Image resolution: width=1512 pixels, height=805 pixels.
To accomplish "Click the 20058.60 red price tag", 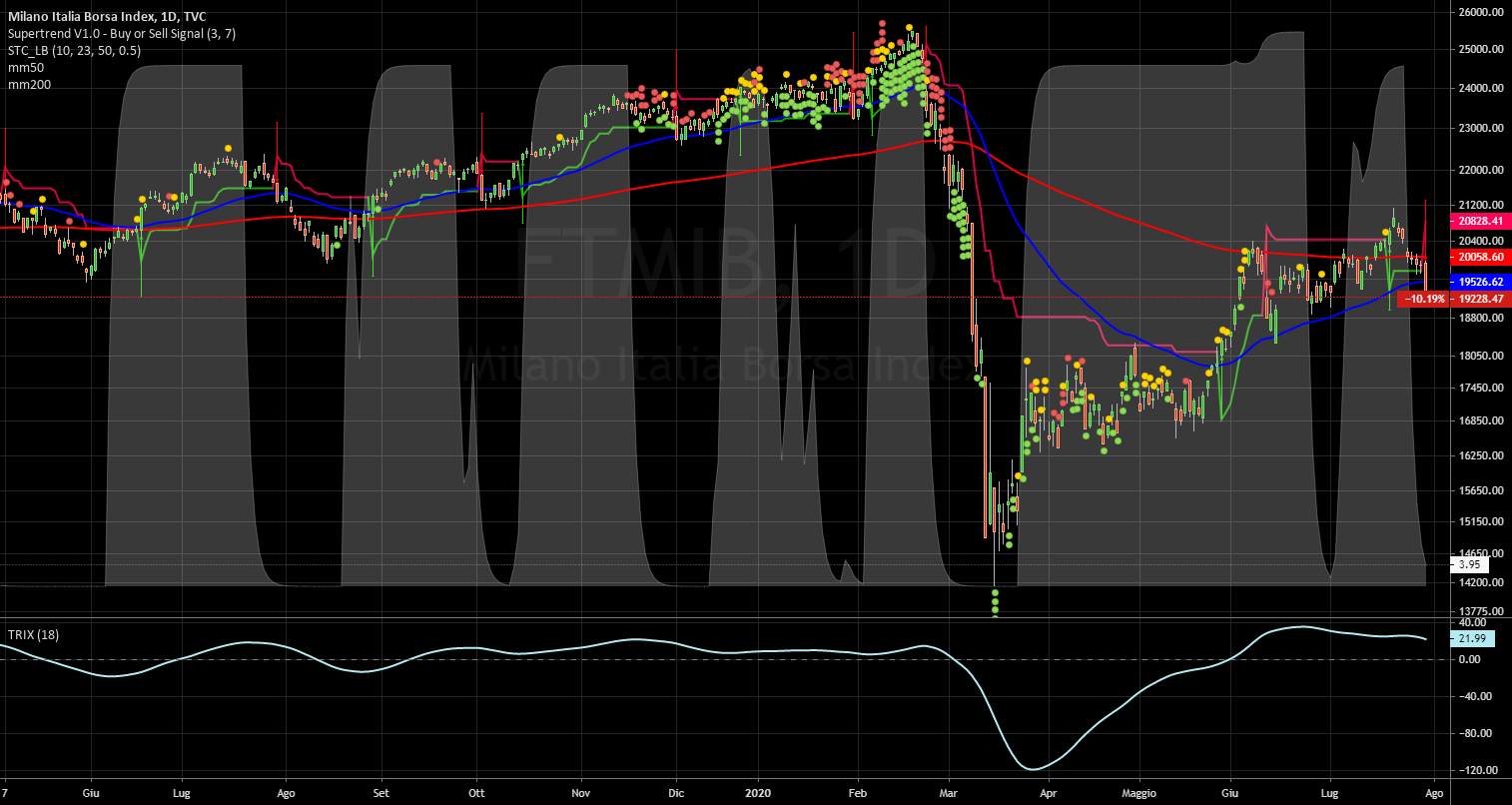I will tap(1480, 257).
